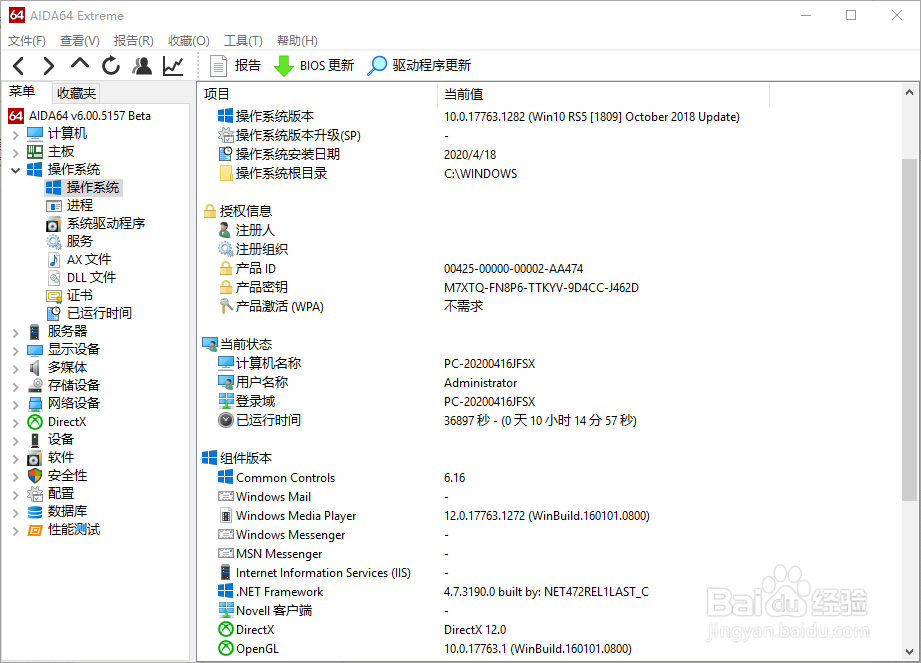Open the 收藏(O) menu
The width and height of the screenshot is (921, 663).
(x=189, y=41)
